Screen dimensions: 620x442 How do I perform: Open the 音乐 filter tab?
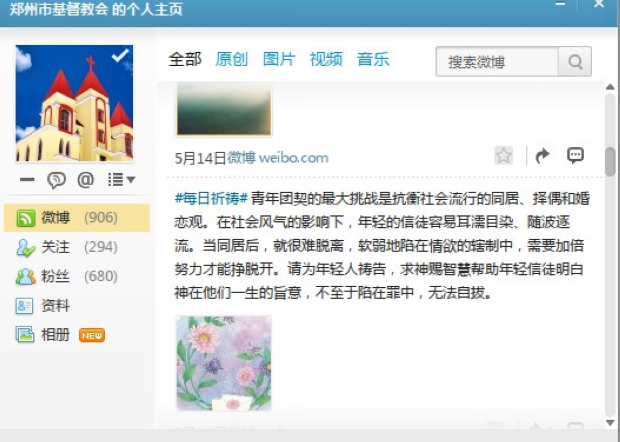coord(373,59)
